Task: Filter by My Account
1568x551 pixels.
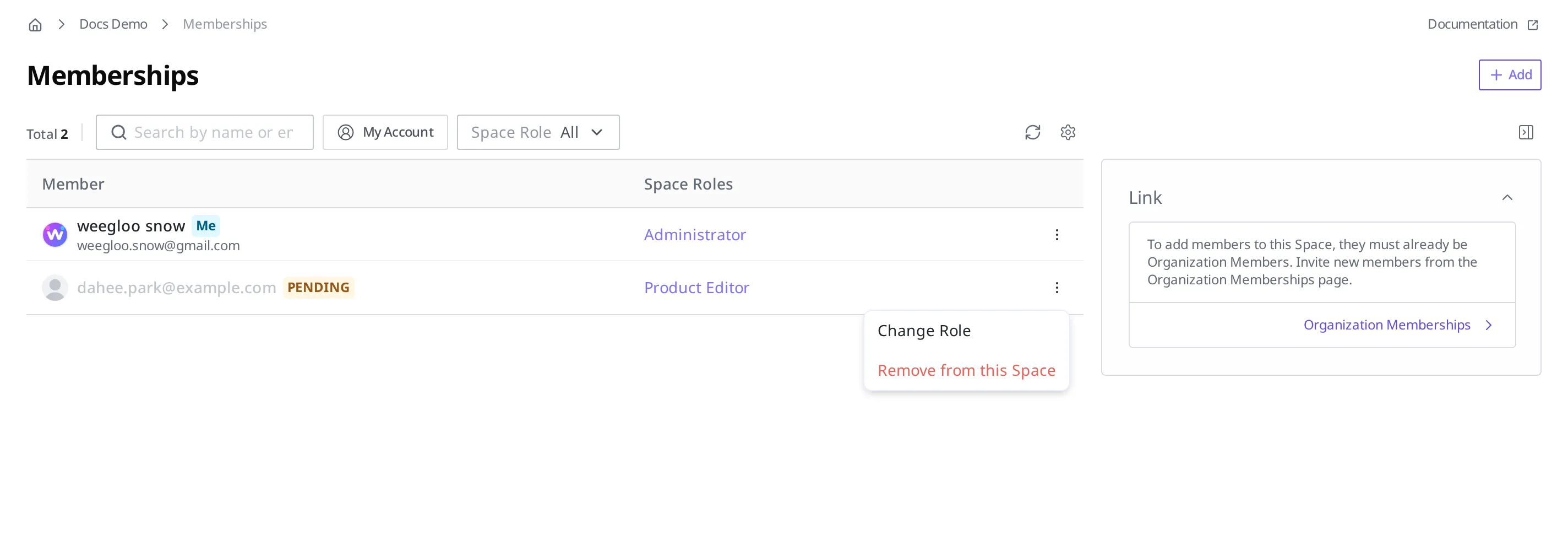Action: [385, 132]
